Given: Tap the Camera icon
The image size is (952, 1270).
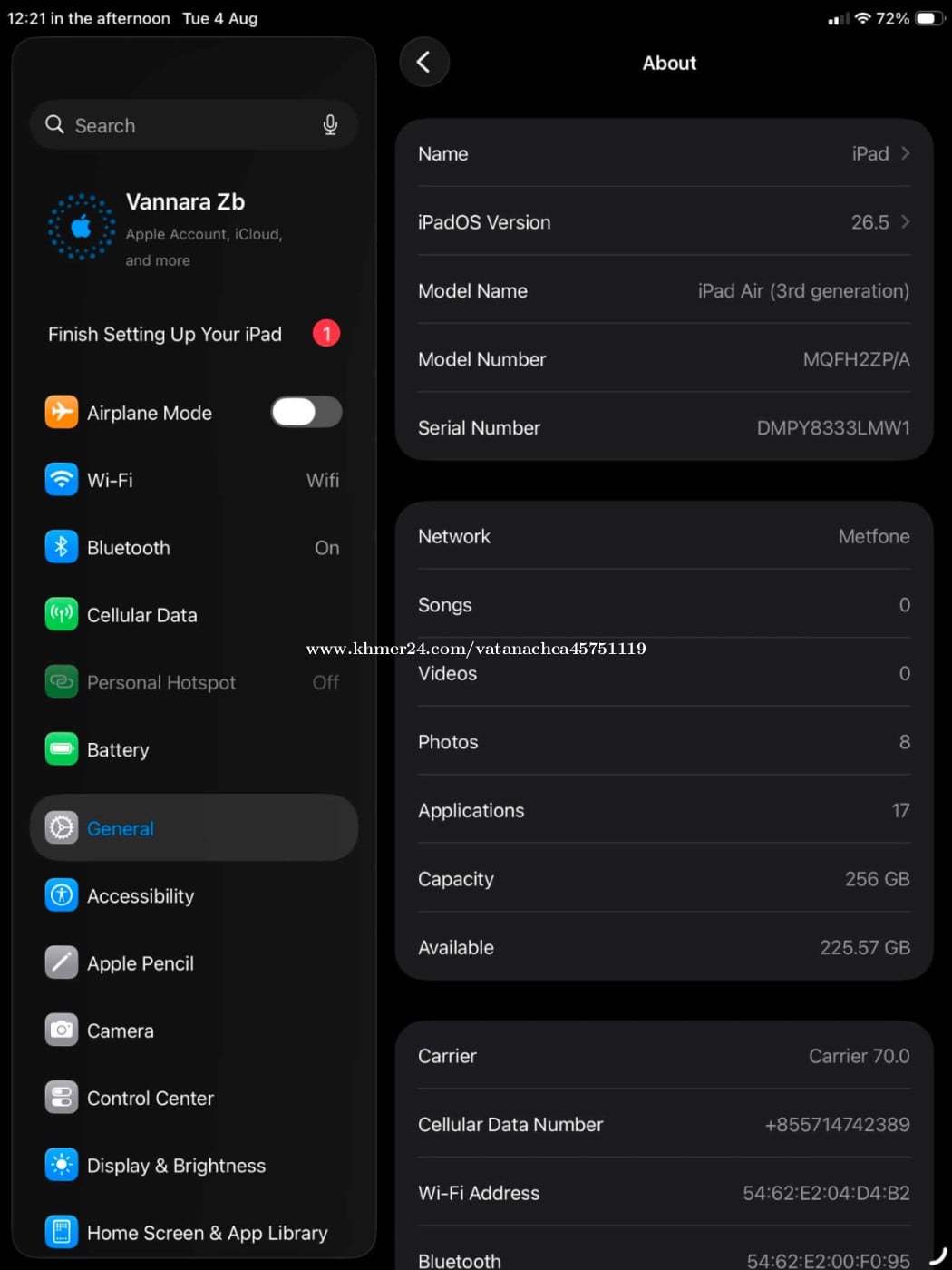Looking at the screenshot, I should pyautogui.click(x=62, y=1030).
